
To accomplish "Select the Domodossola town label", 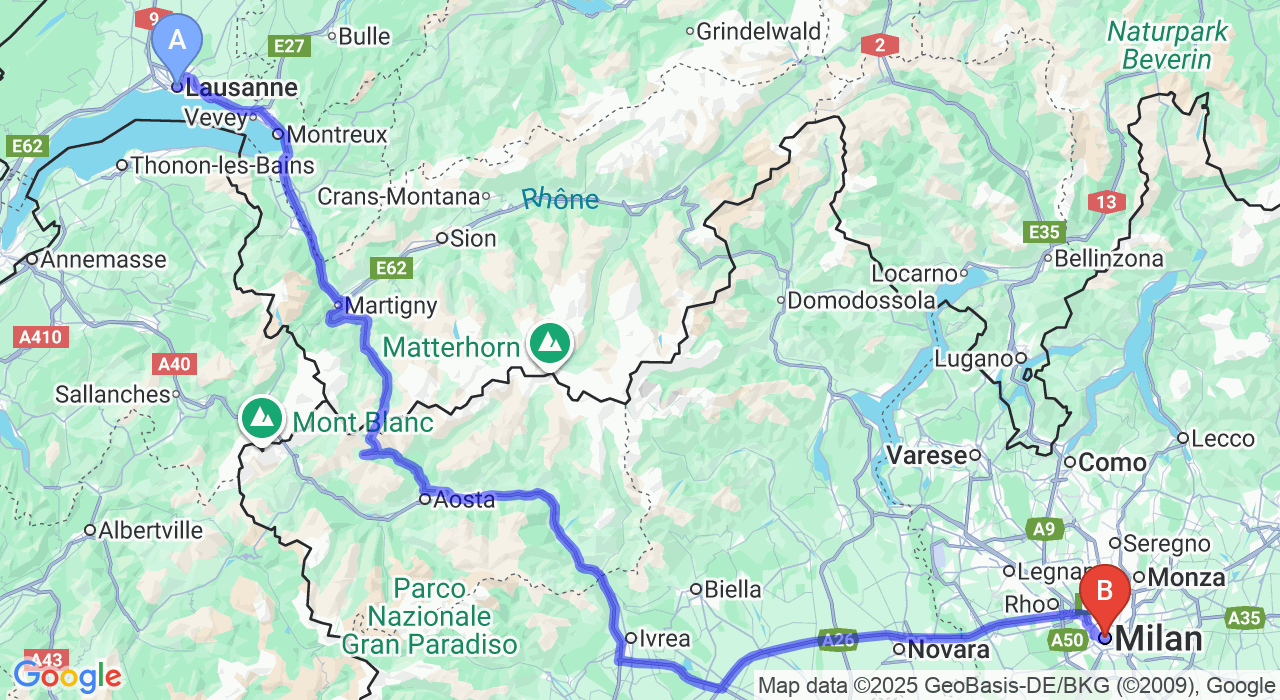I will pyautogui.click(x=862, y=300).
